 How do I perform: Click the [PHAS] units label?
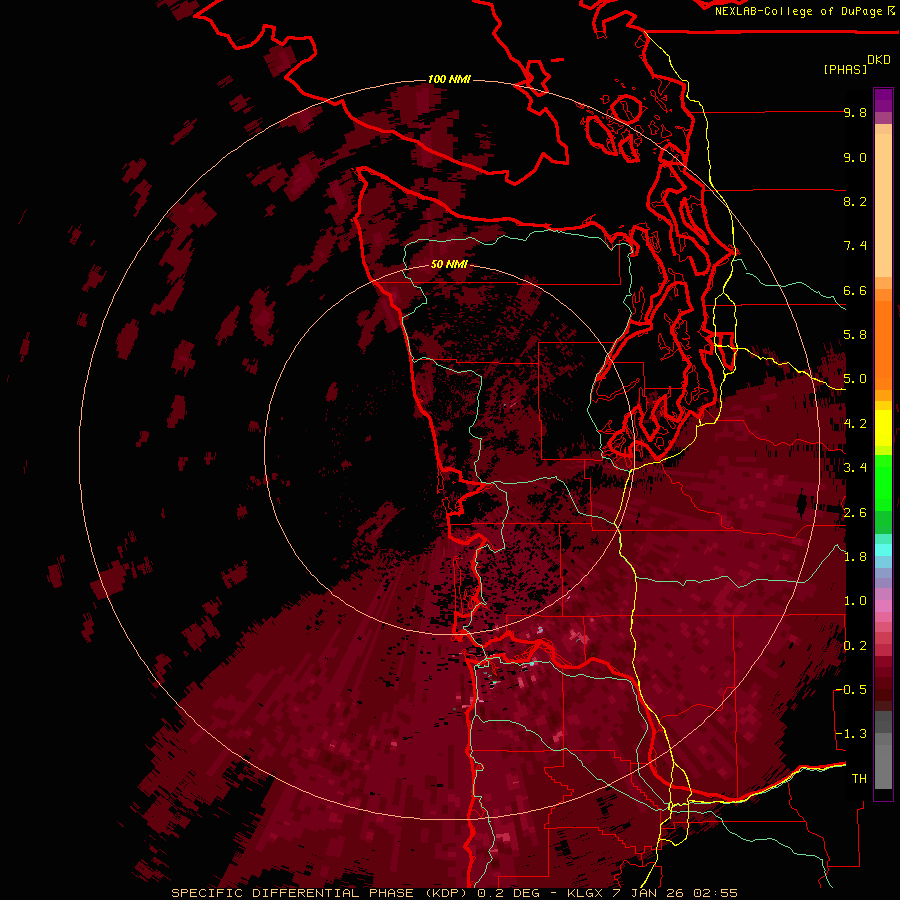pos(845,70)
